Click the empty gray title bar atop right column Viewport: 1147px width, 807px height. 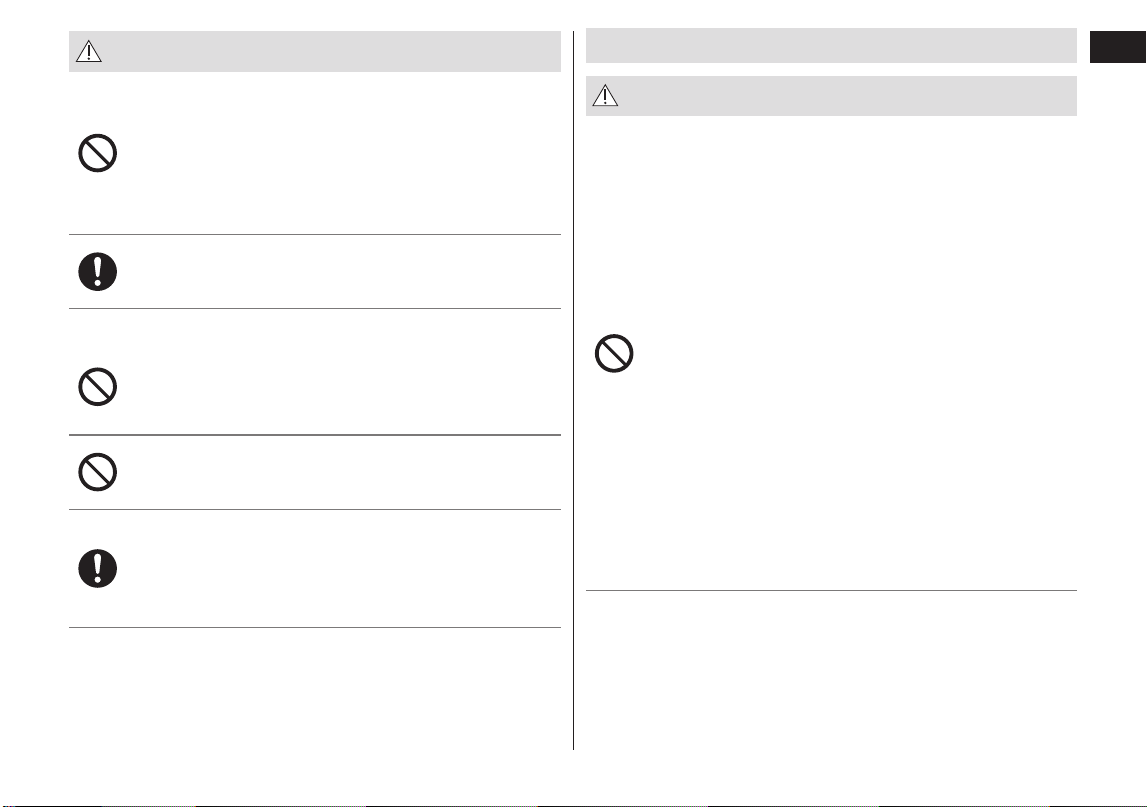pos(831,45)
